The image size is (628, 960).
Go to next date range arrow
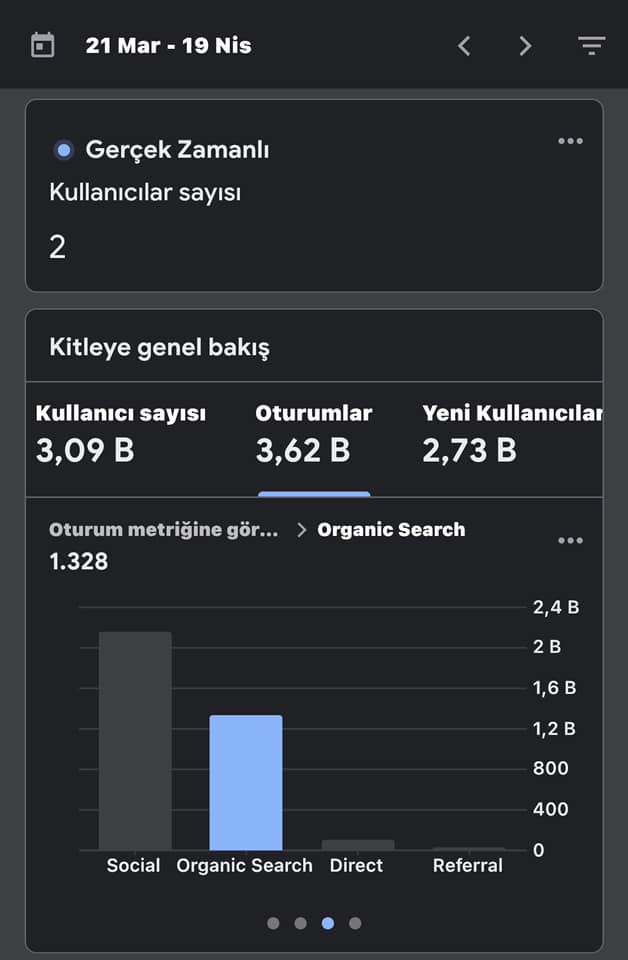coord(525,45)
